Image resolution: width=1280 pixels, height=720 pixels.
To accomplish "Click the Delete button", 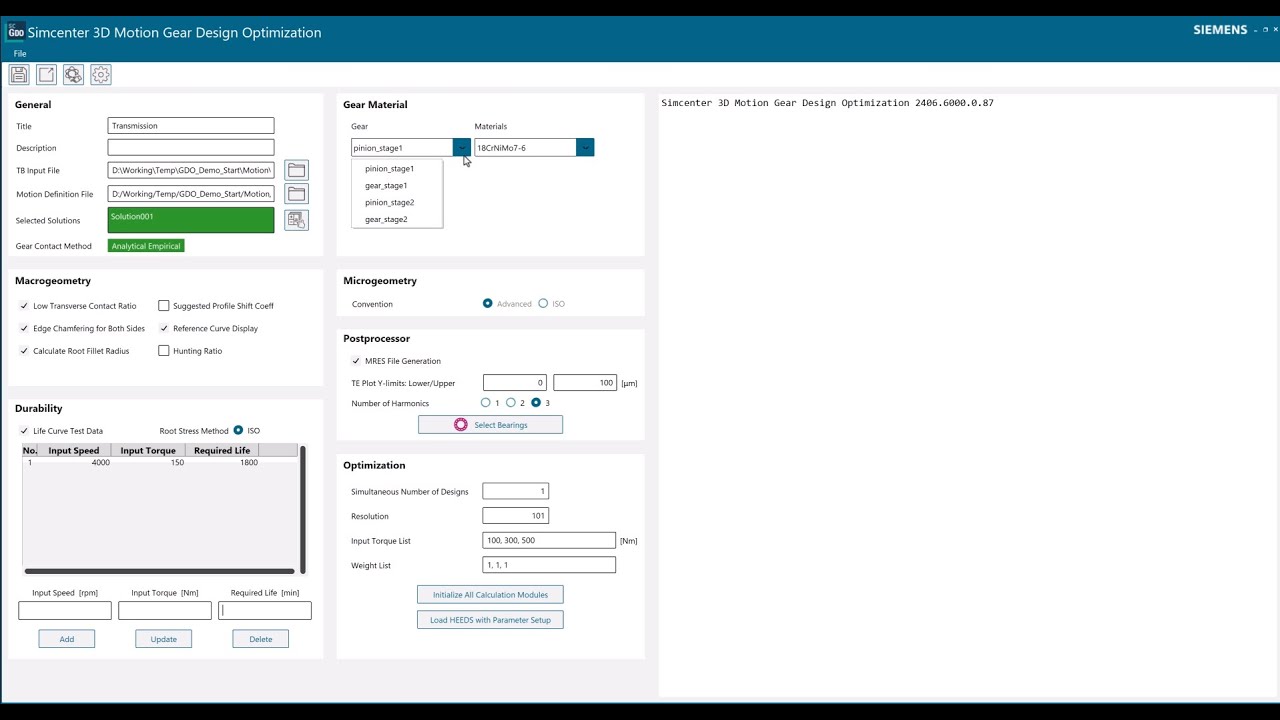I will 261,639.
